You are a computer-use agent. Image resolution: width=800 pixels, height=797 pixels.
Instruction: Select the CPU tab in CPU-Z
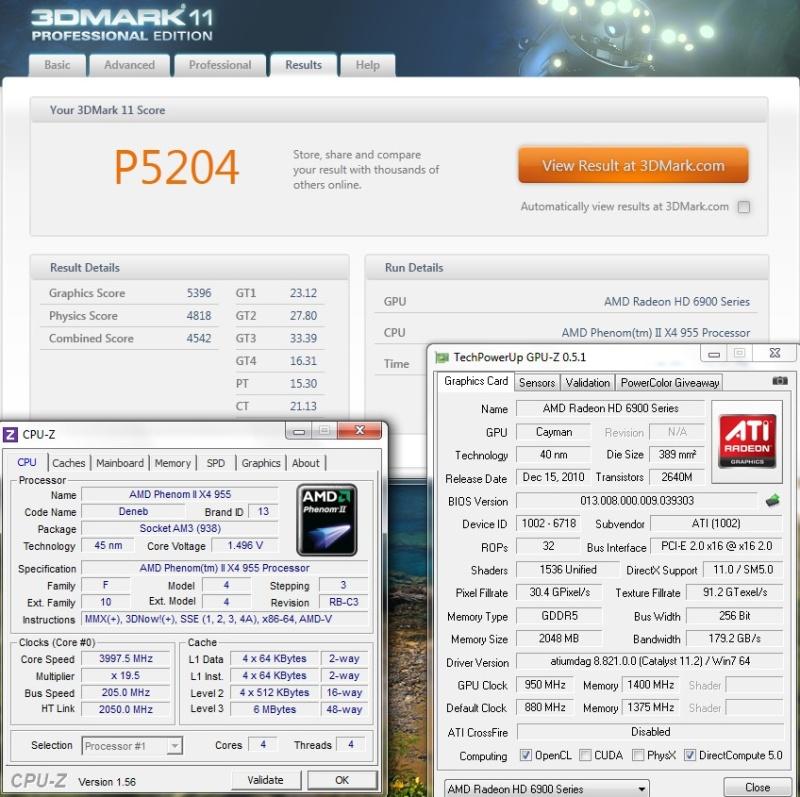pos(27,462)
